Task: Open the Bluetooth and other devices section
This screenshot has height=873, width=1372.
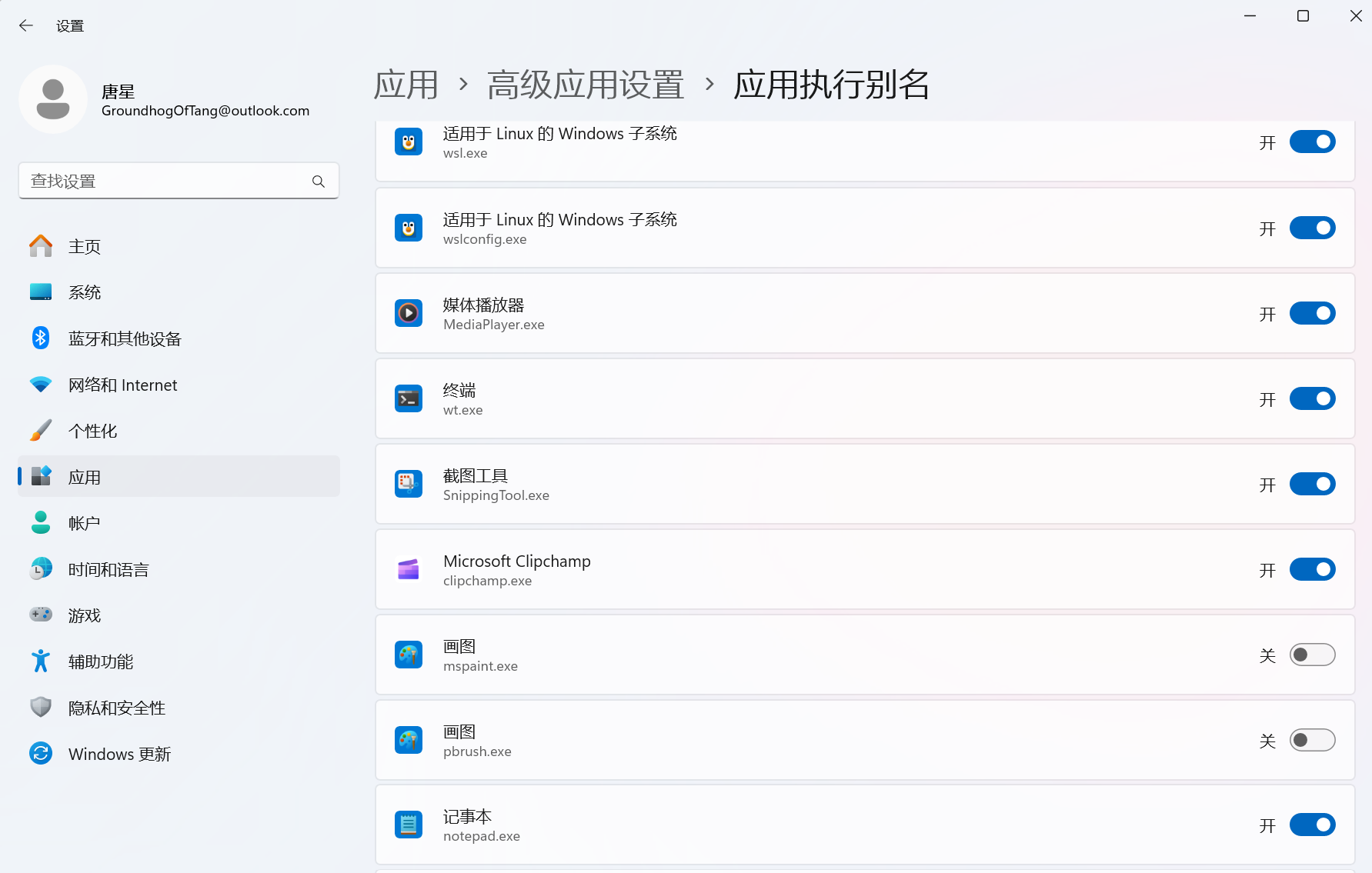Action: [x=125, y=338]
